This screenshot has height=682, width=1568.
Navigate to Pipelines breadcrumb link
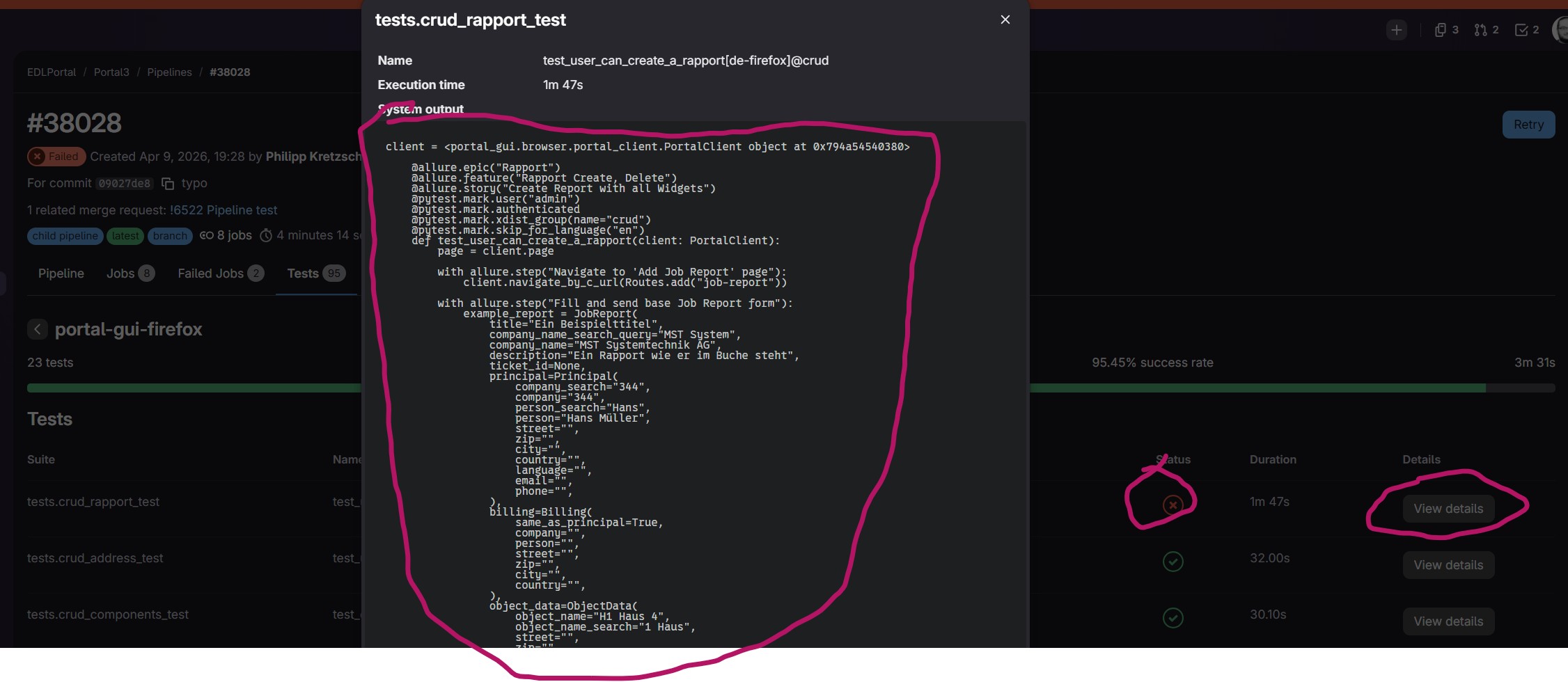[x=169, y=72]
